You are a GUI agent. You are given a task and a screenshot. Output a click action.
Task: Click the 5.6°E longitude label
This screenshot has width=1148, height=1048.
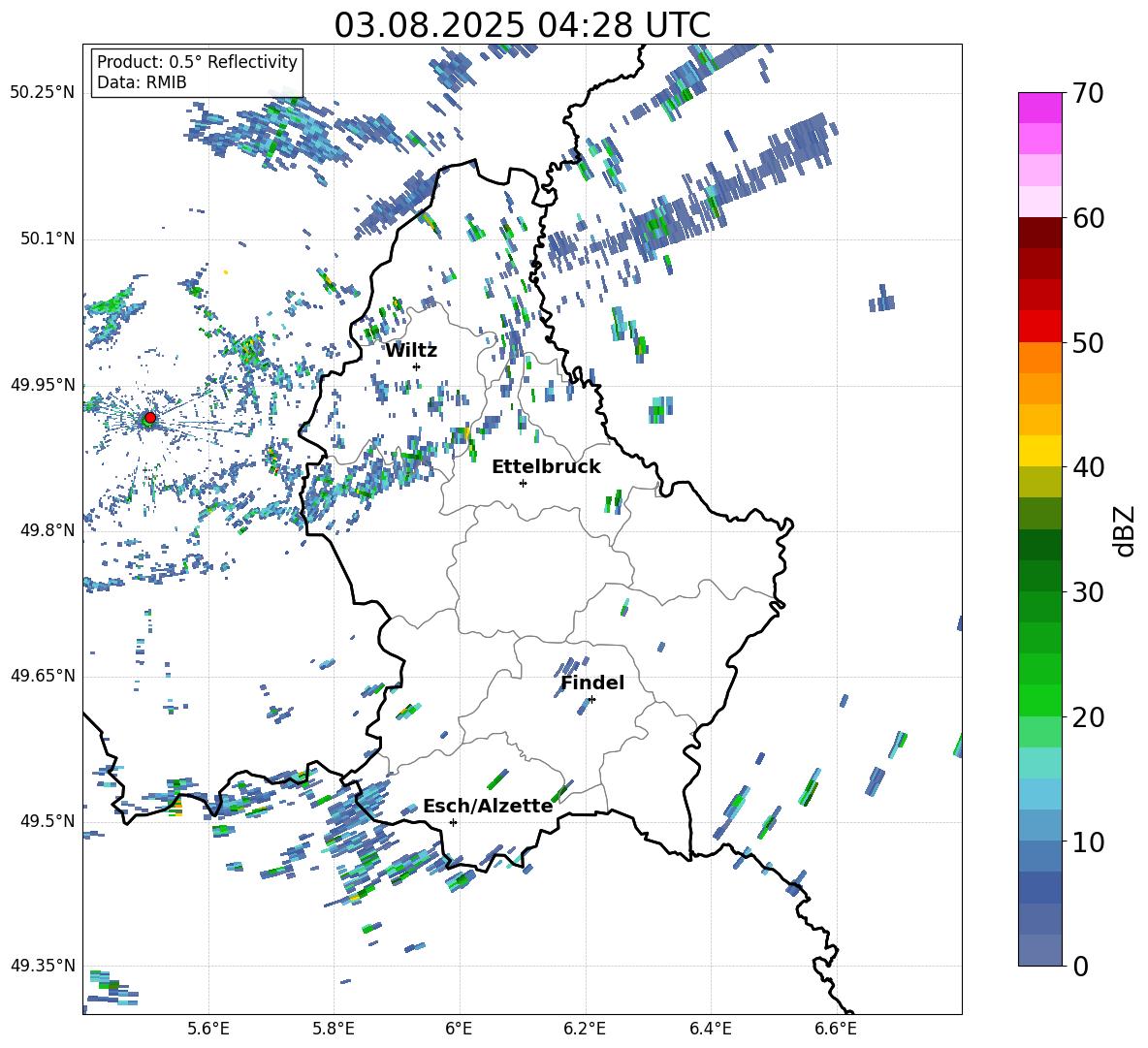[x=208, y=1029]
